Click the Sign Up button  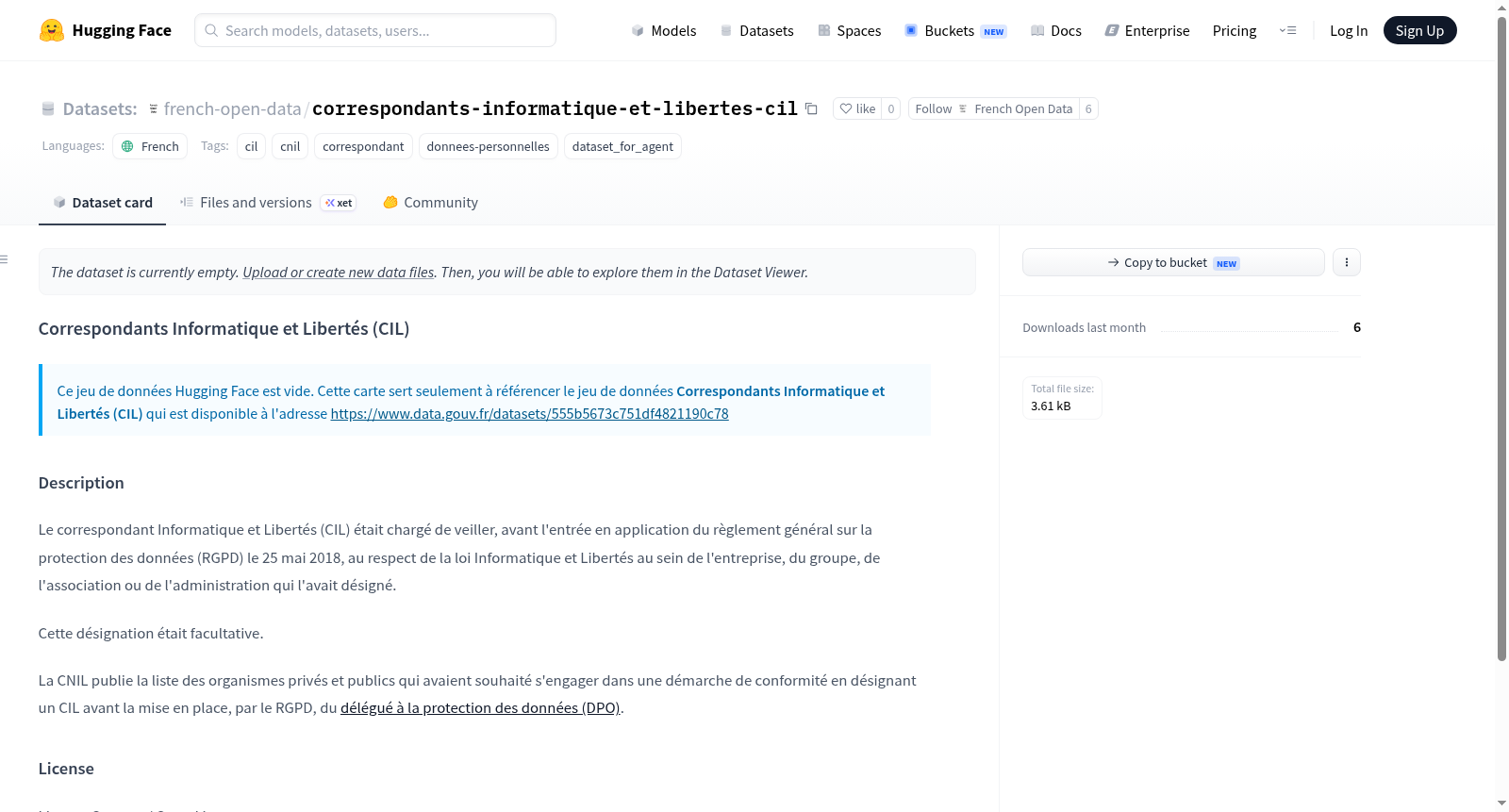pyautogui.click(x=1420, y=30)
